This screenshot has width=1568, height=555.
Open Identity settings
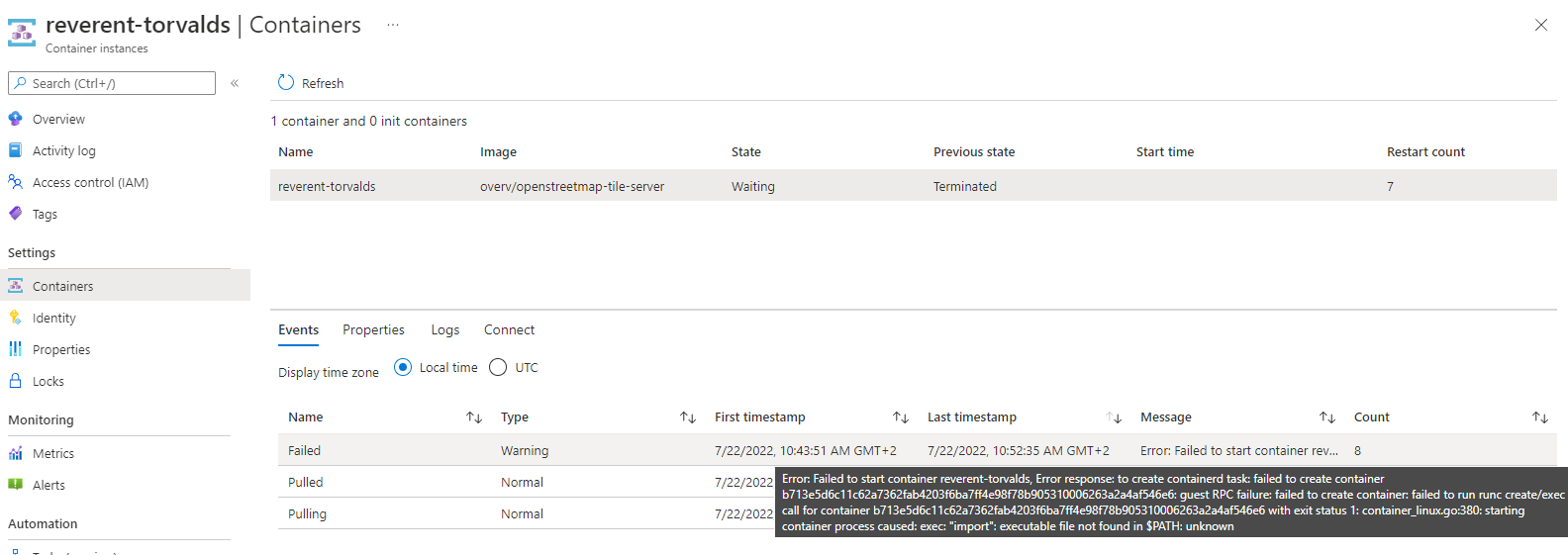click(x=54, y=318)
